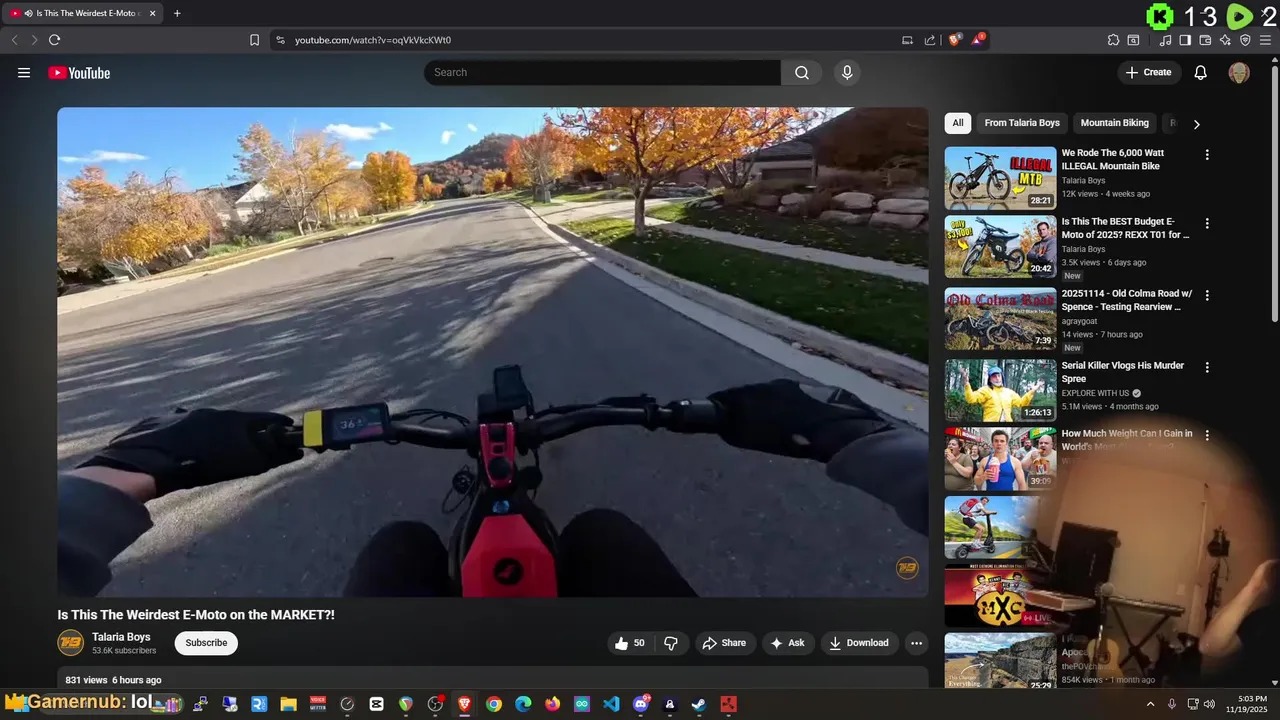Open options for BEST Budget E-Moto video
Viewport: 1280px width, 720px height.
(1207, 223)
